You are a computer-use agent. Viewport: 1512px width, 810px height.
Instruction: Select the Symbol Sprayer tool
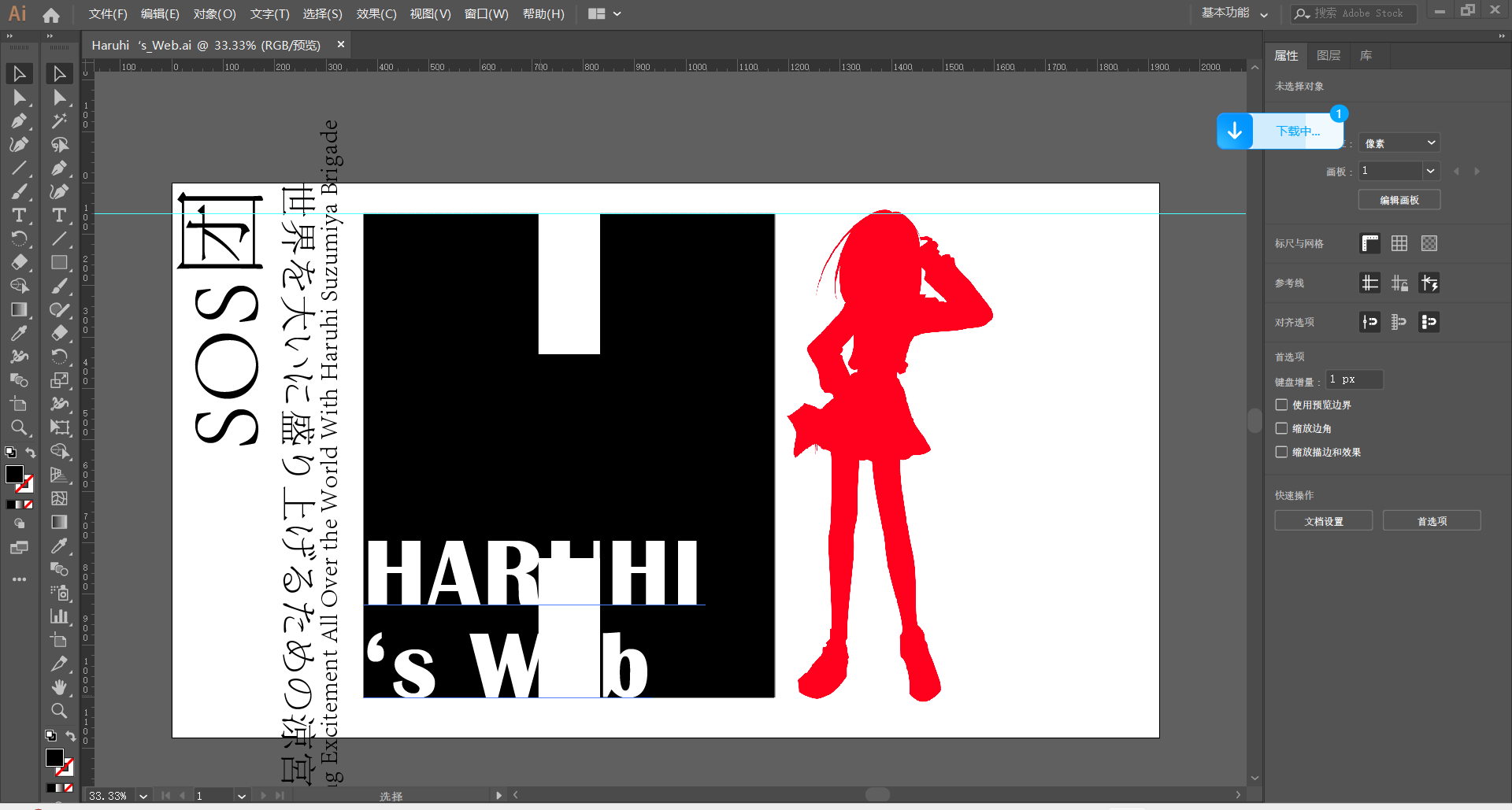(59, 593)
